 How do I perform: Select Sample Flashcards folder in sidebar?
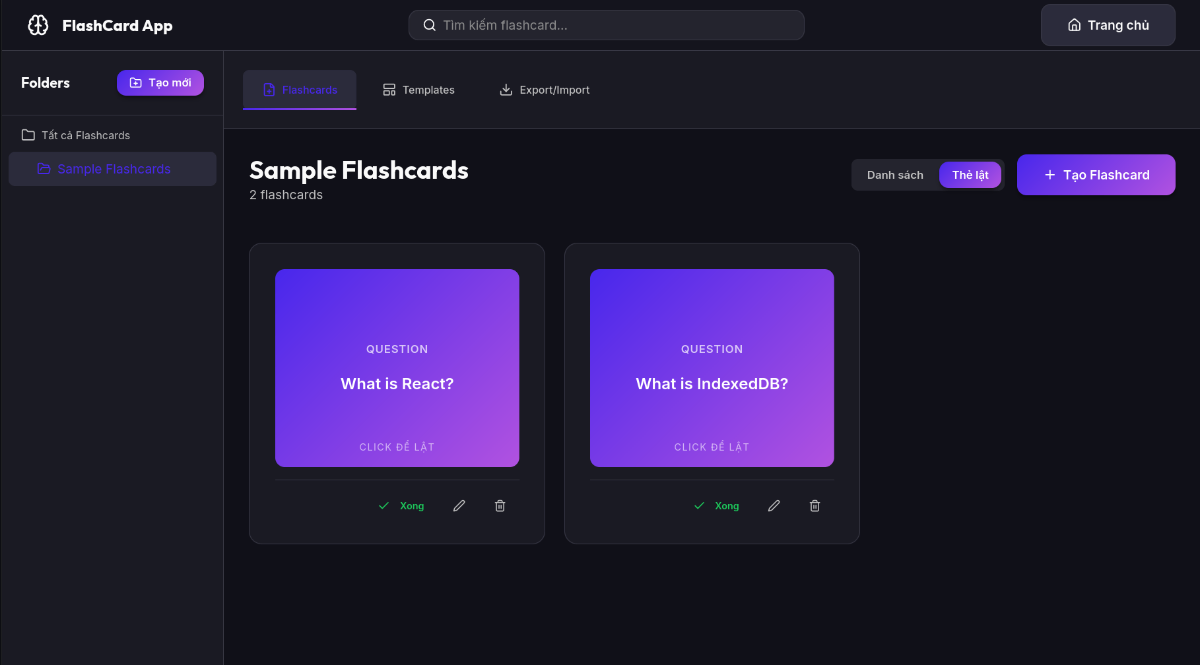[x=111, y=168]
